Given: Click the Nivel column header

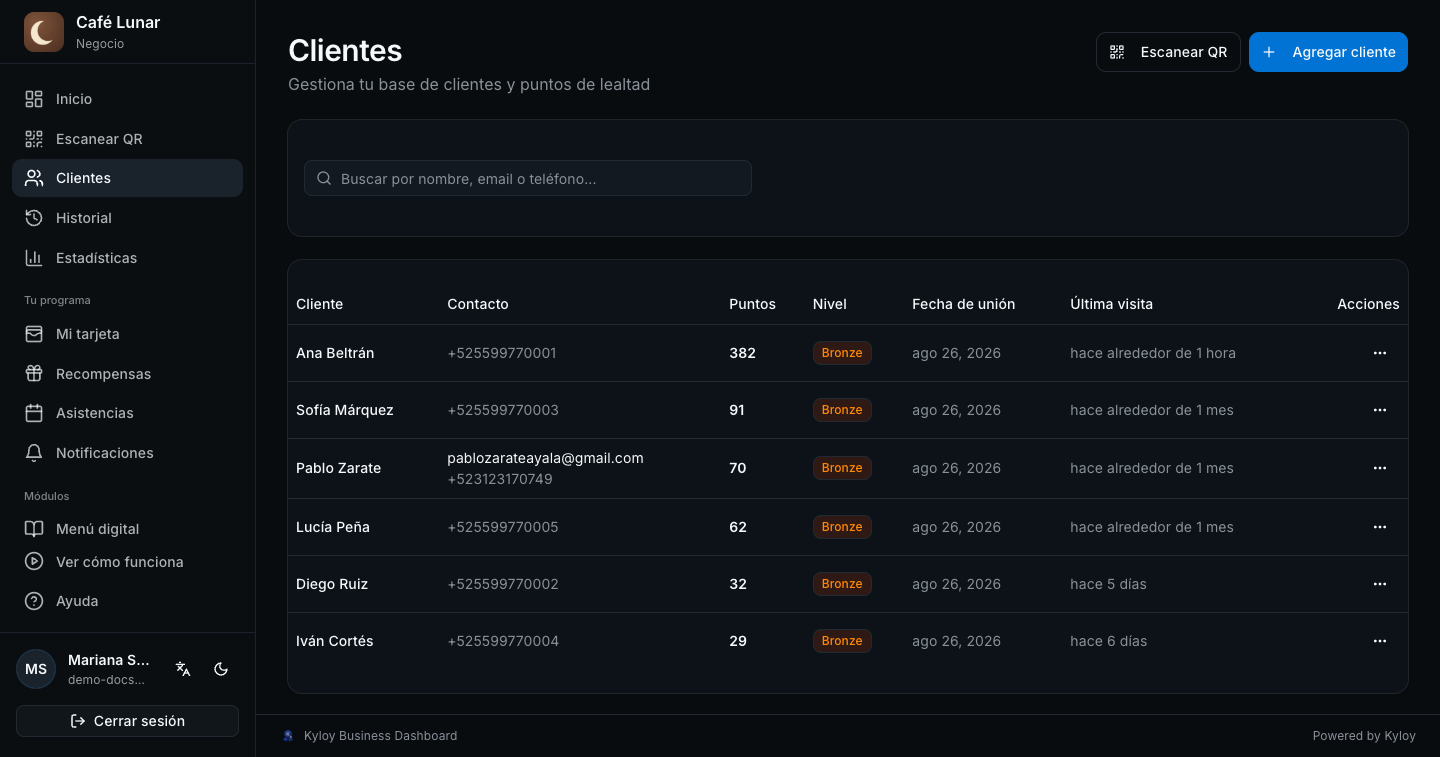Looking at the screenshot, I should 830,304.
